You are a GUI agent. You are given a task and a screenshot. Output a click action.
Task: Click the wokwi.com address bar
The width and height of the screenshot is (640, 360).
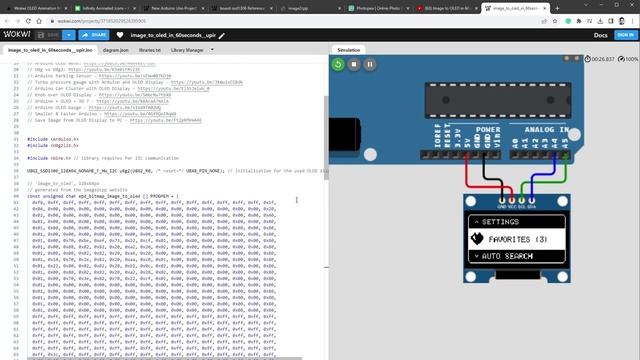coord(286,21)
